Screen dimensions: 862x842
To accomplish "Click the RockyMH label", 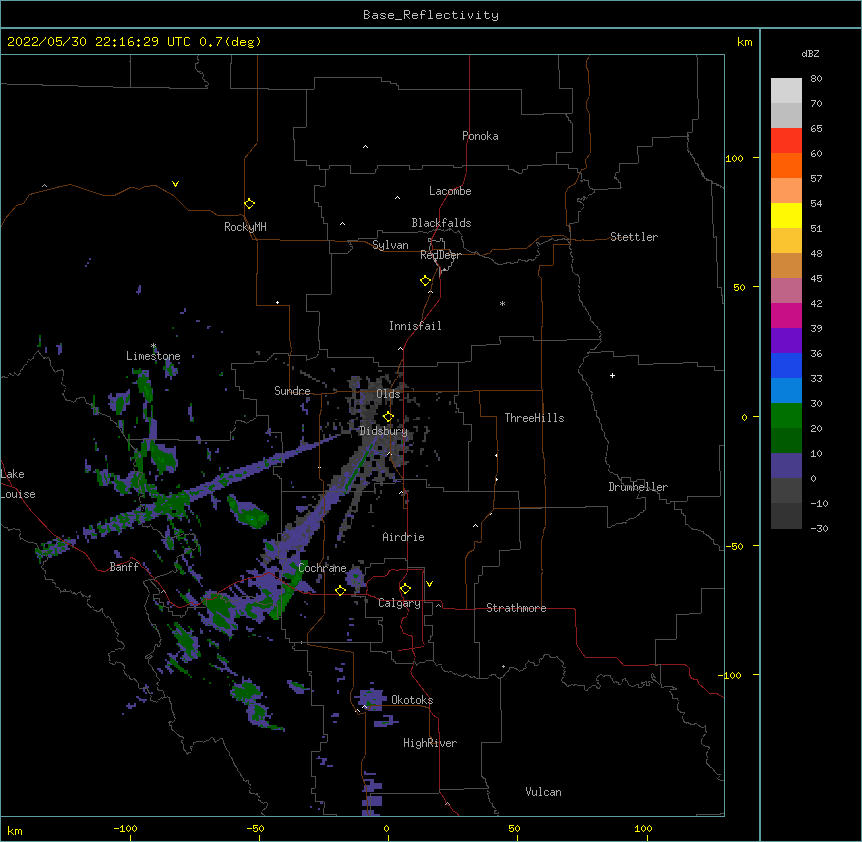I will tap(245, 227).
